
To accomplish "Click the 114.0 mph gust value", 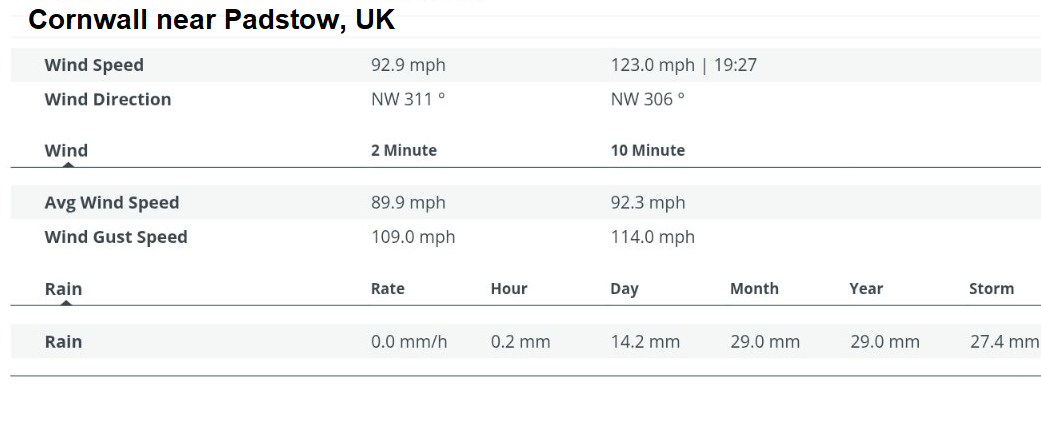I will [x=652, y=237].
